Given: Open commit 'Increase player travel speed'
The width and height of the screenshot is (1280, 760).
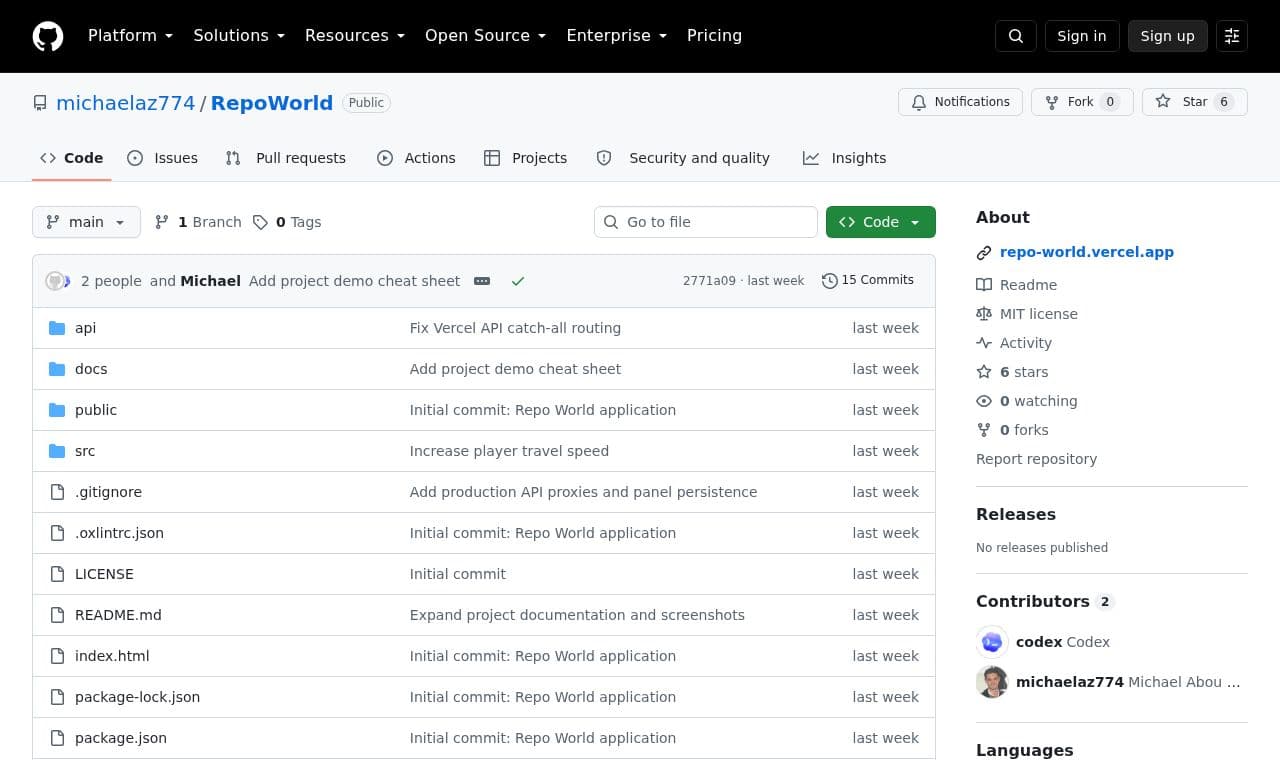Looking at the screenshot, I should 509,451.
